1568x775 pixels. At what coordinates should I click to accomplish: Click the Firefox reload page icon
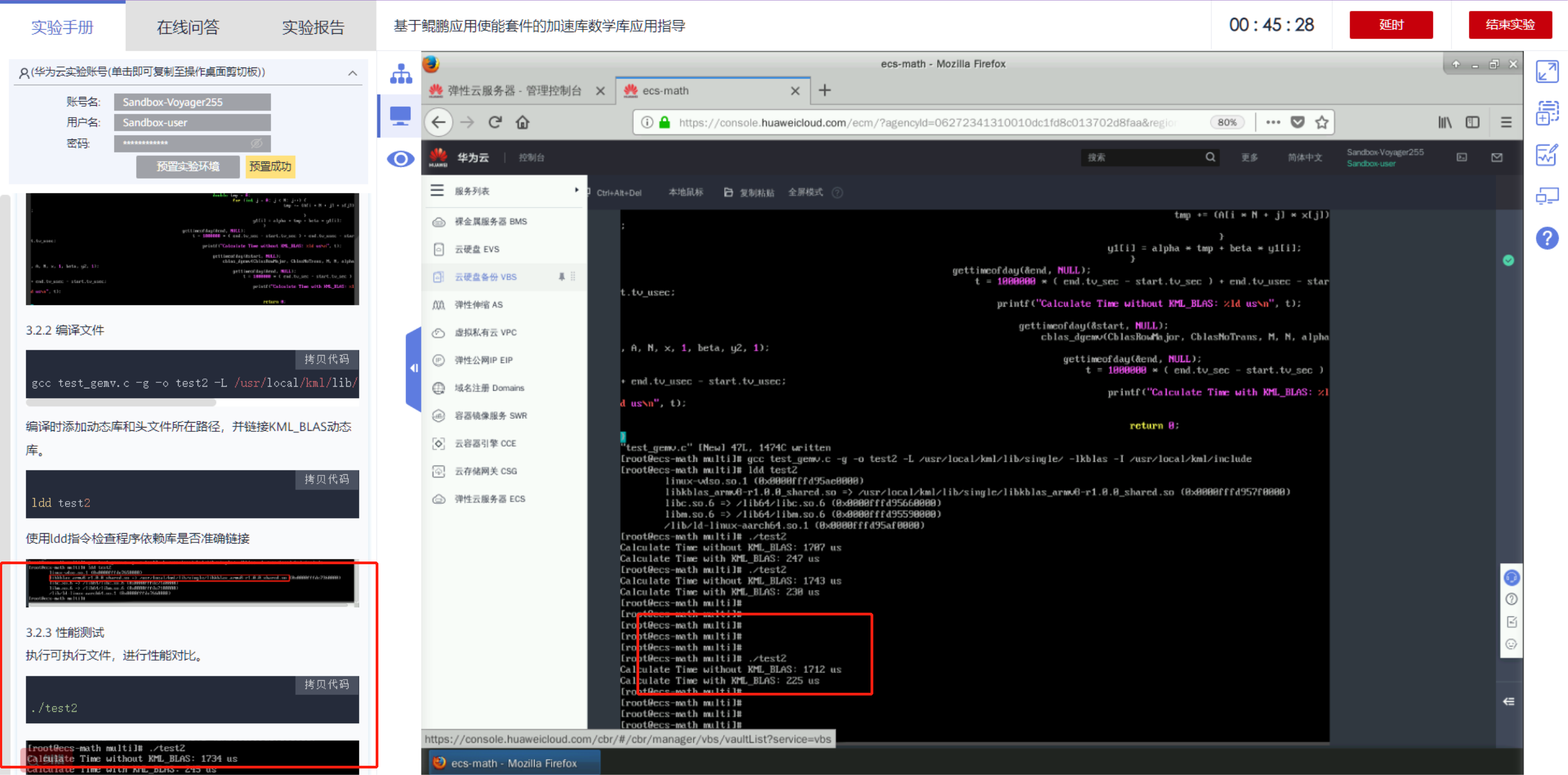click(495, 123)
